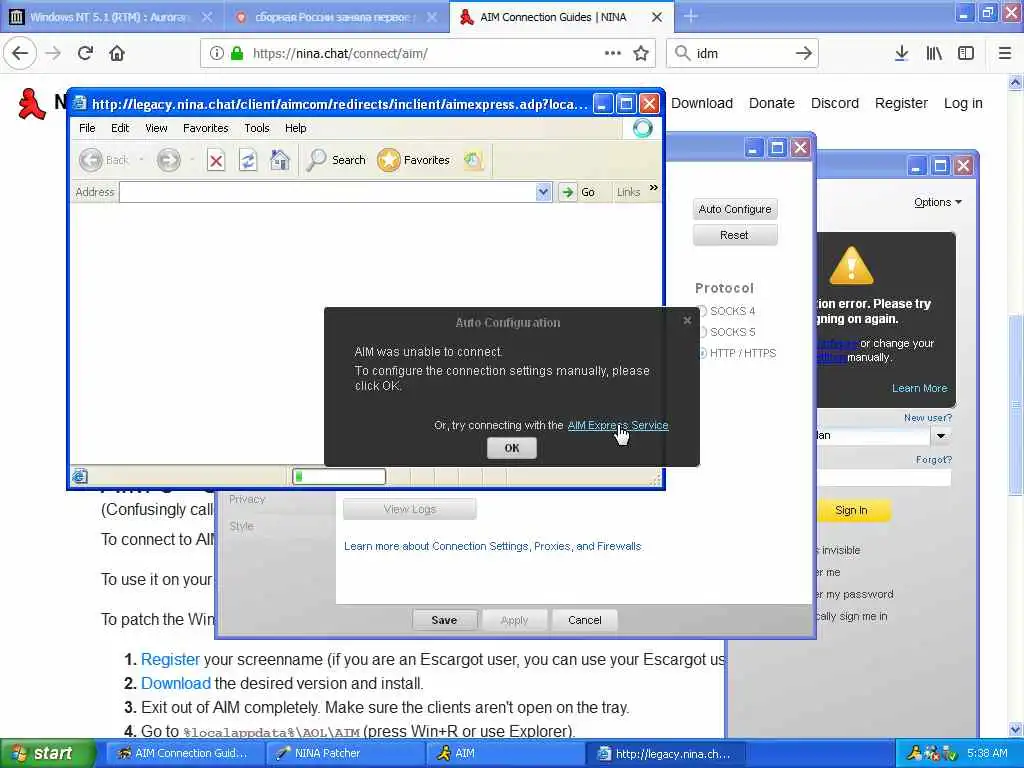Screen dimensions: 1024x768
Task: Click IE Refresh button
Action: pos(248,160)
